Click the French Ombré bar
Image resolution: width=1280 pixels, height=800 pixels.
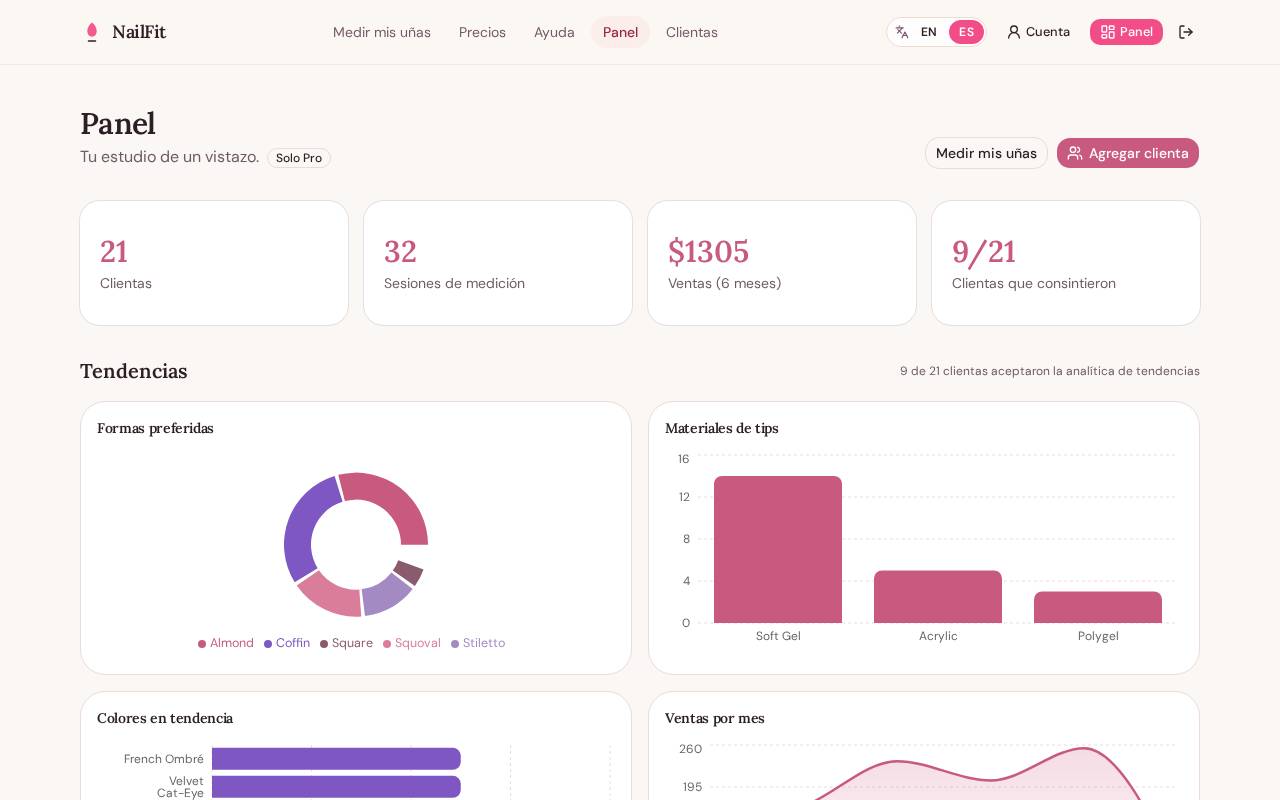[x=336, y=759]
